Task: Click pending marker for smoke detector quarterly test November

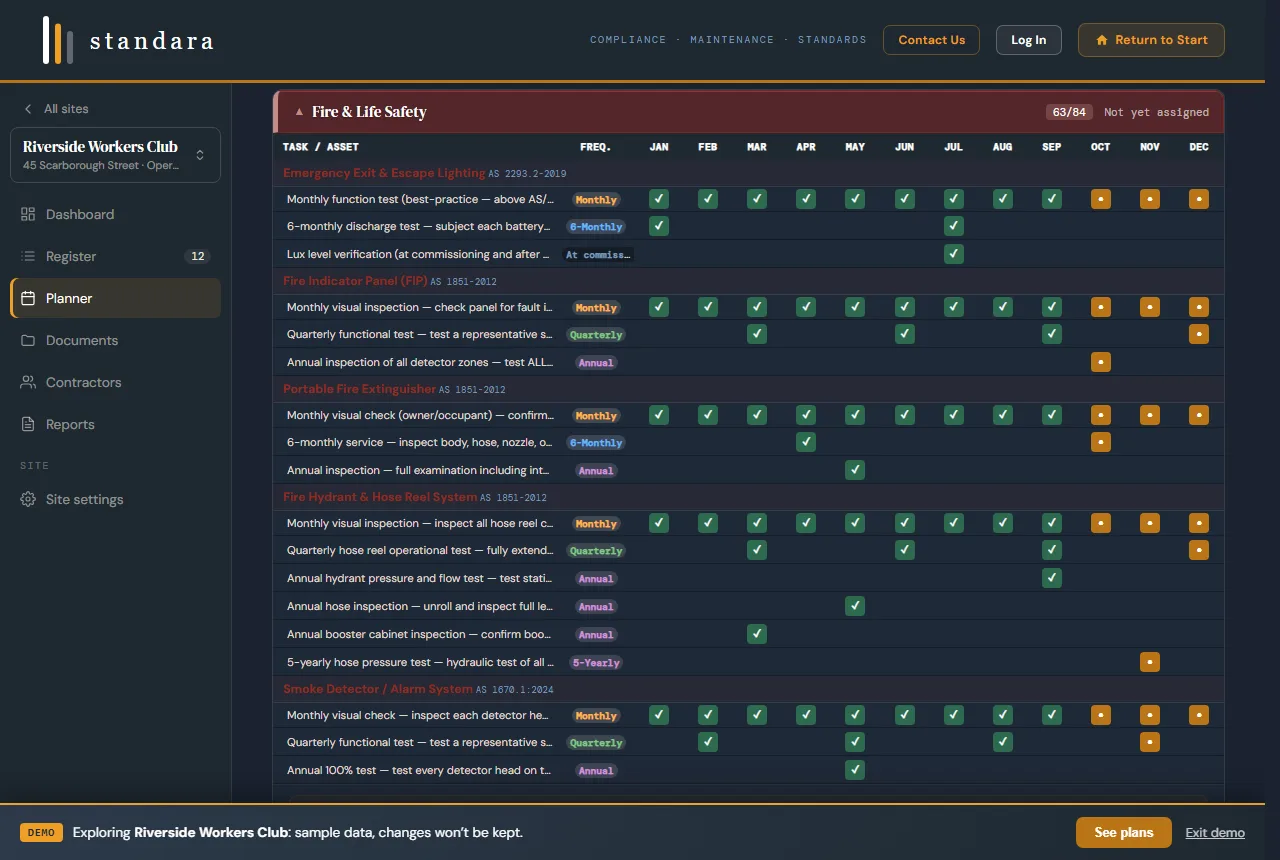Action: coord(1150,742)
